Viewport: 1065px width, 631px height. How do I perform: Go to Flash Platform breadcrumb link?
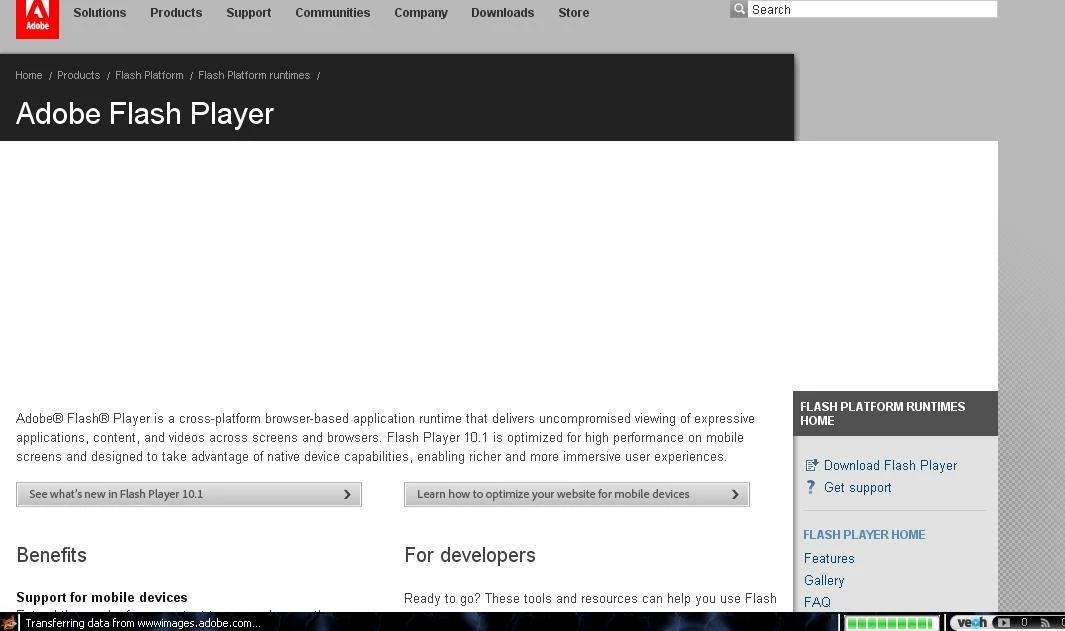point(149,75)
